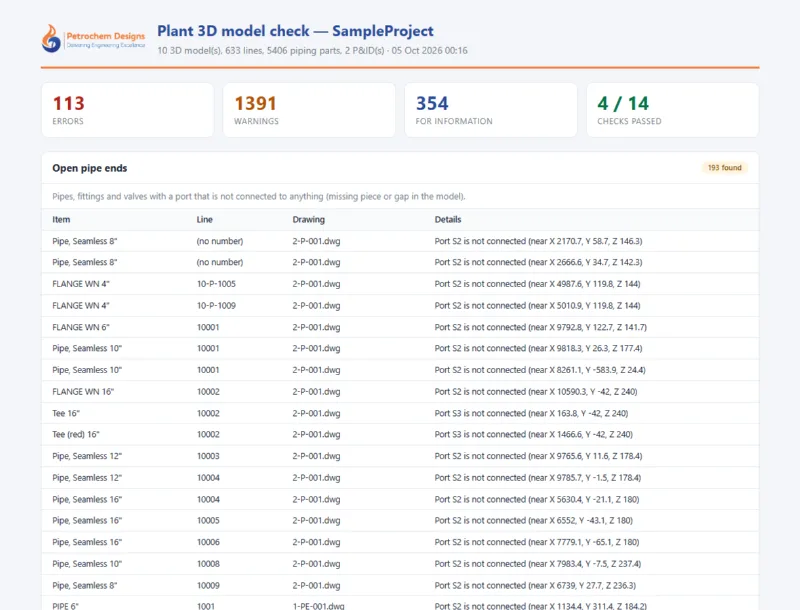Image resolution: width=800 pixels, height=610 pixels.
Task: Sort by the Details column header
Action: pyautogui.click(x=448, y=219)
